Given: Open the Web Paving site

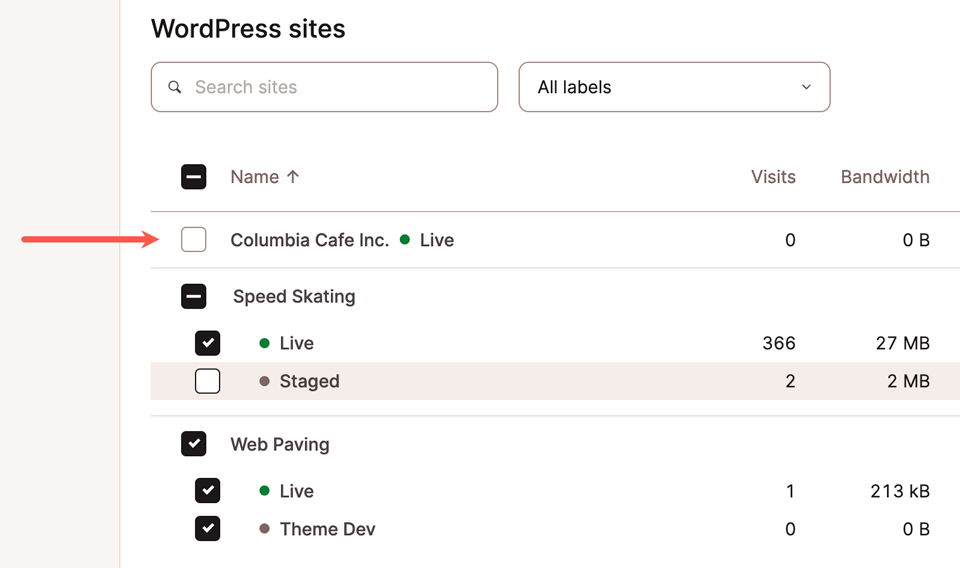Looking at the screenshot, I should pyautogui.click(x=280, y=444).
